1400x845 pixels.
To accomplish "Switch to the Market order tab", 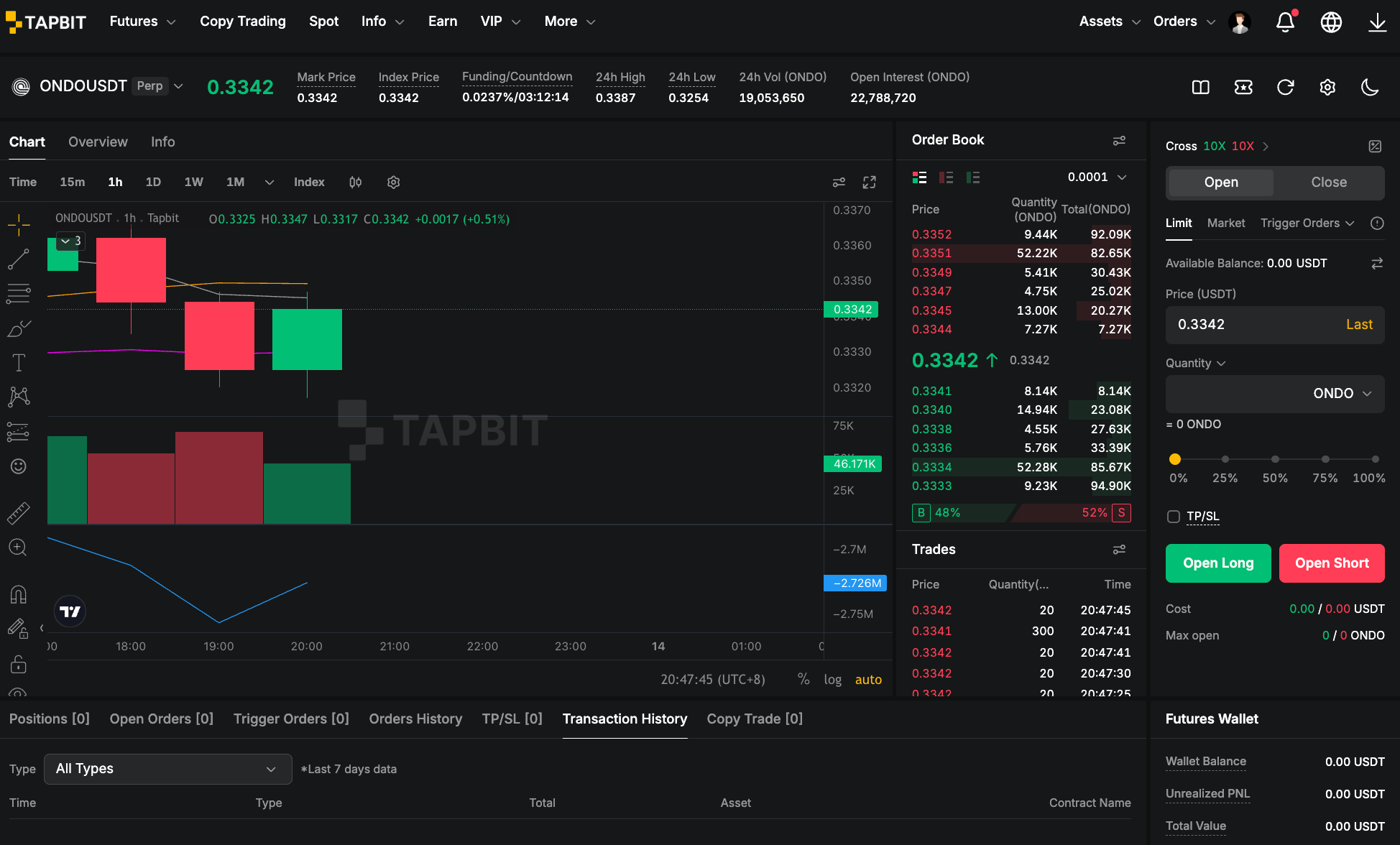I will (1226, 223).
